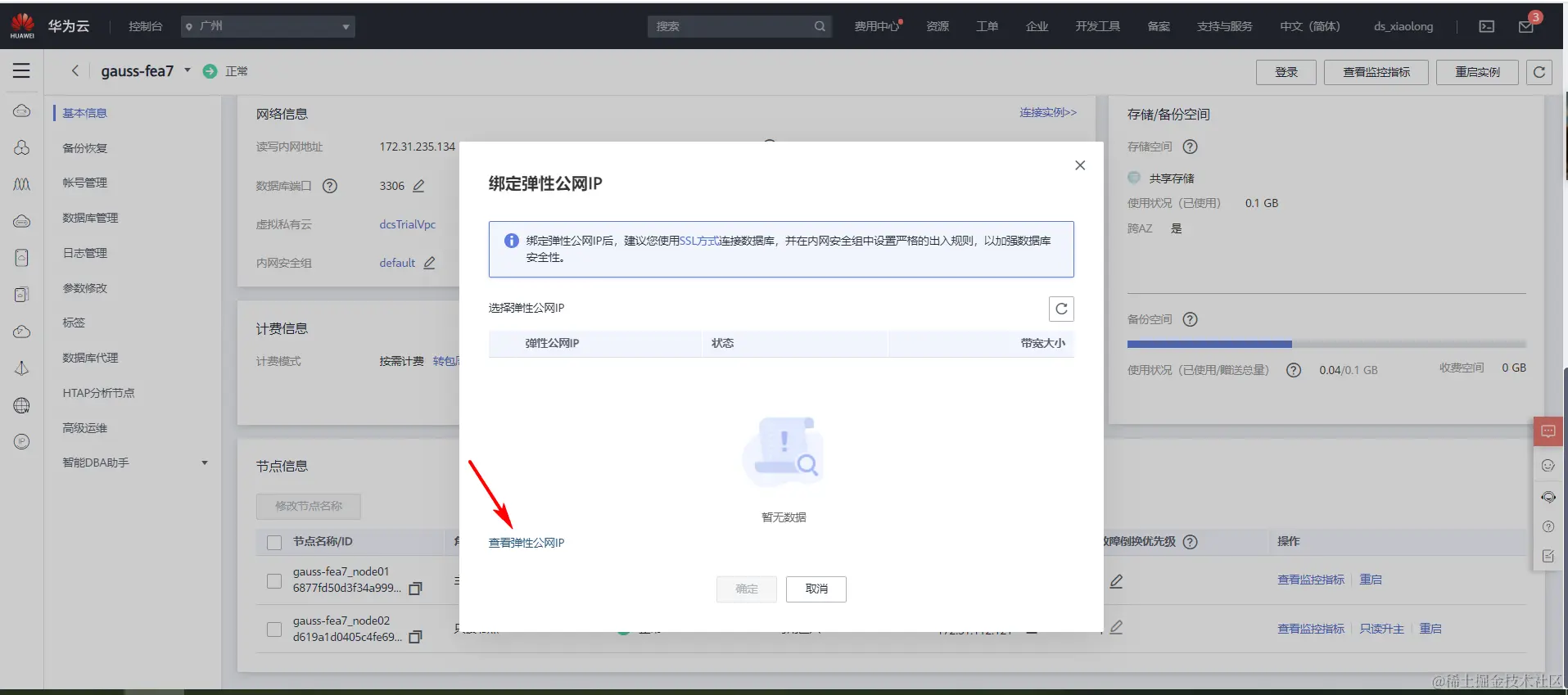Open the 参数修改 sidebar item
Image resolution: width=1568 pixels, height=695 pixels.
(85, 288)
